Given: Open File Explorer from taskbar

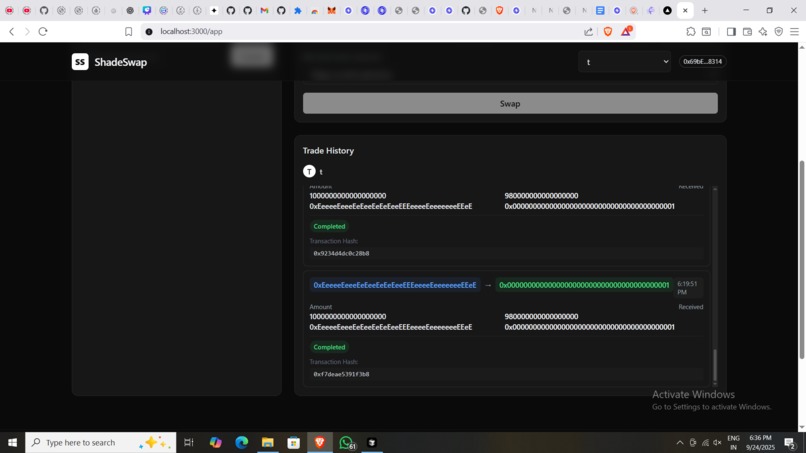Looking at the screenshot, I should pos(268,442).
